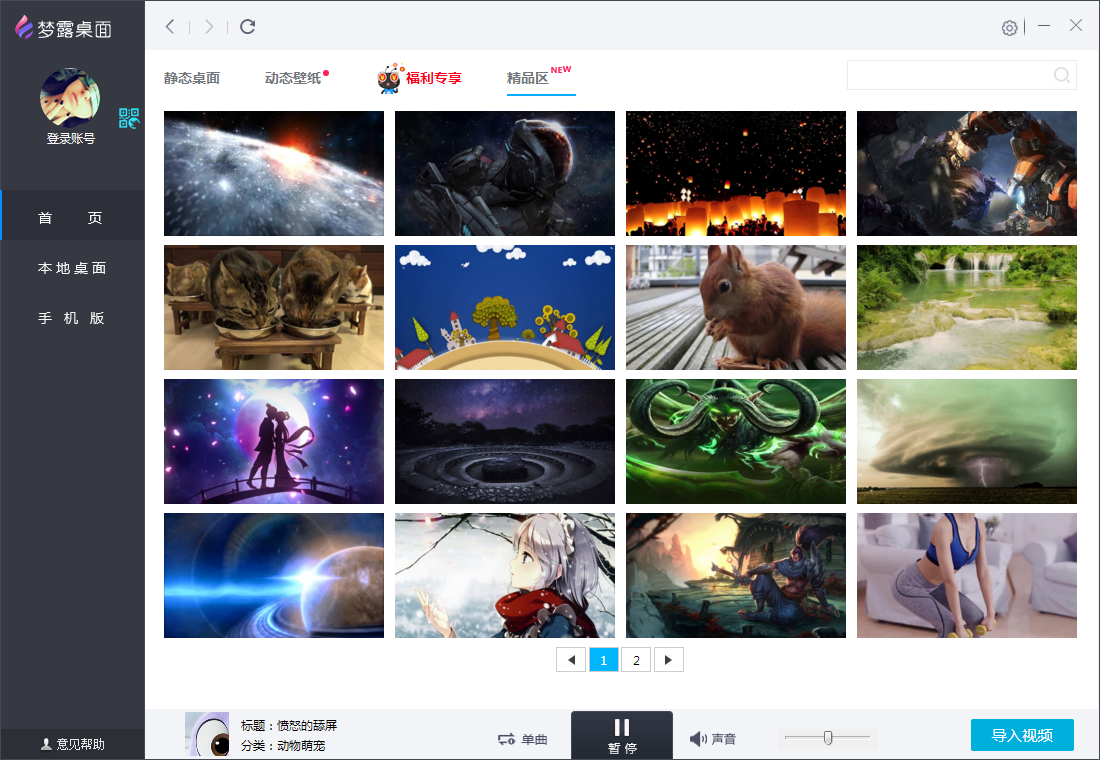Select the fitness woman wallpaper
This screenshot has width=1100, height=760.
pyautogui.click(x=967, y=575)
